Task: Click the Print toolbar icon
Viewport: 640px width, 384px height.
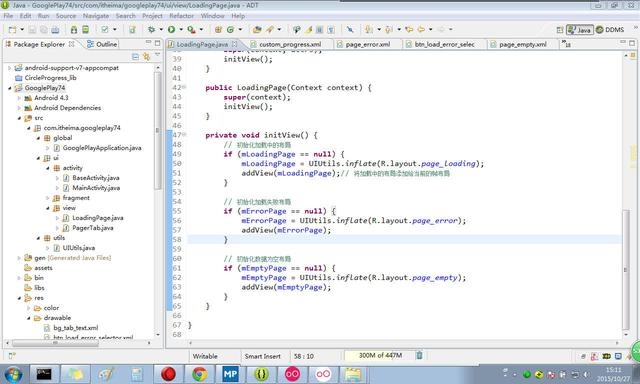Action: point(55,29)
